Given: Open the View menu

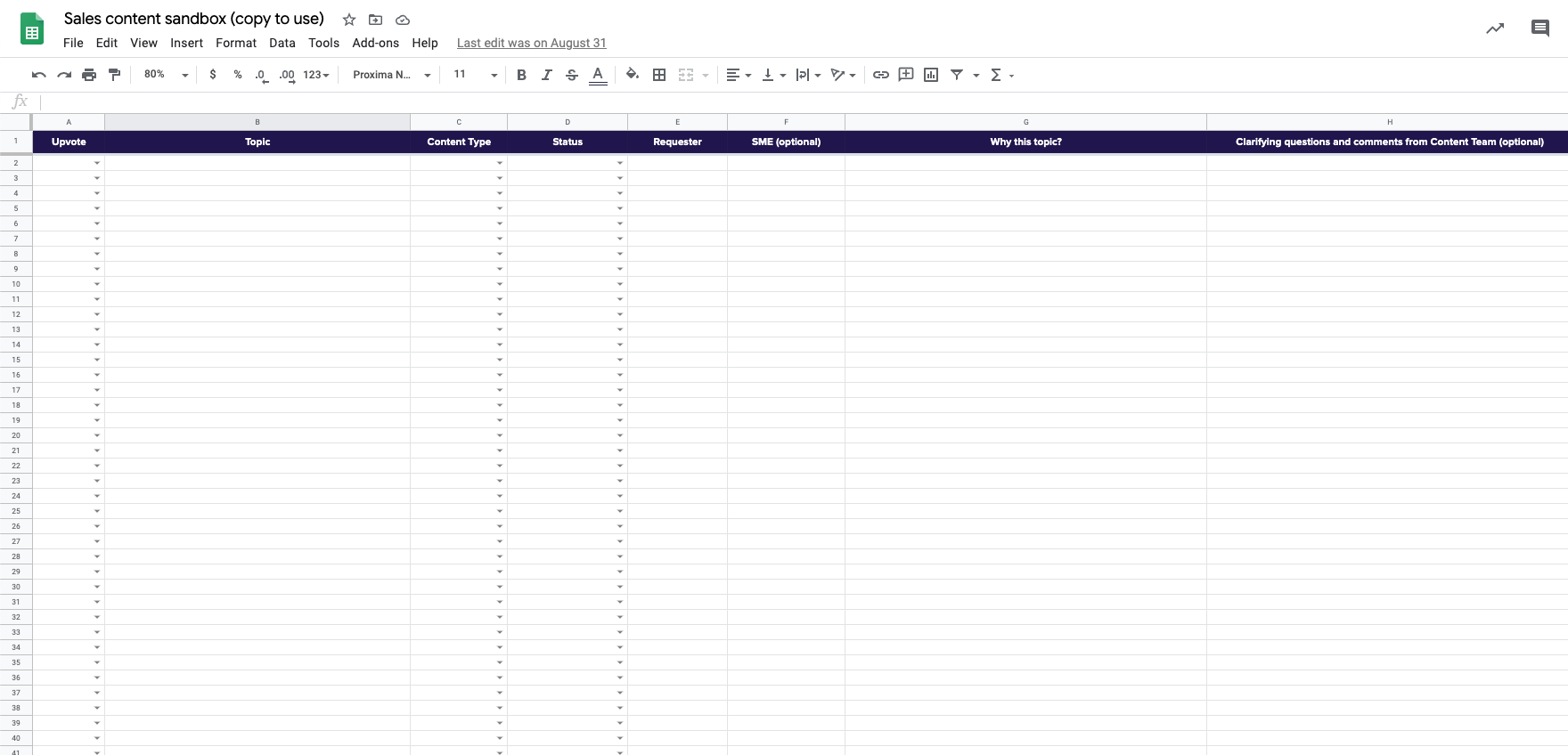Looking at the screenshot, I should (x=143, y=43).
